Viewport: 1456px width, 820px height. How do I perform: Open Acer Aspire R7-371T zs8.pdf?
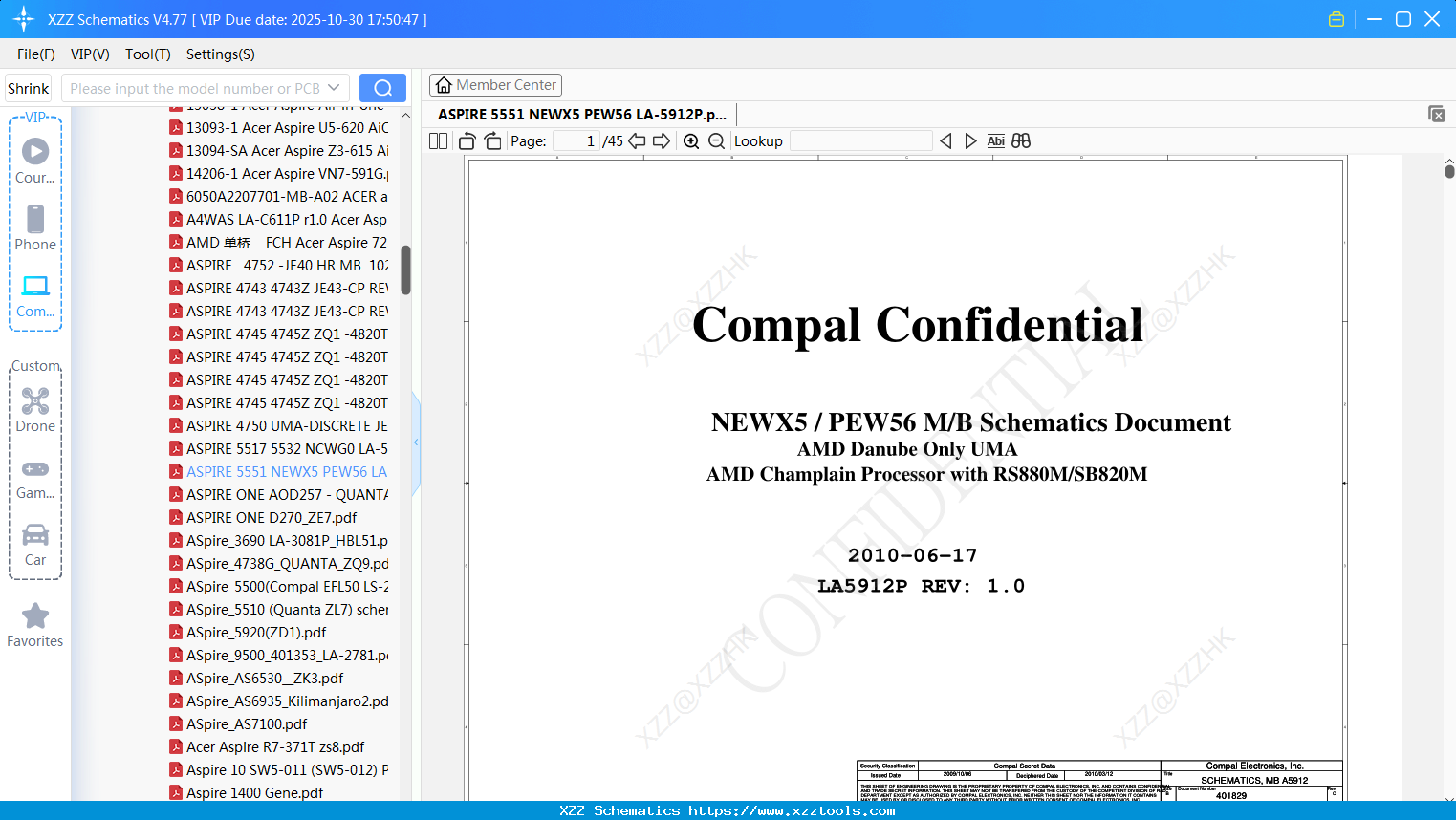point(275,746)
